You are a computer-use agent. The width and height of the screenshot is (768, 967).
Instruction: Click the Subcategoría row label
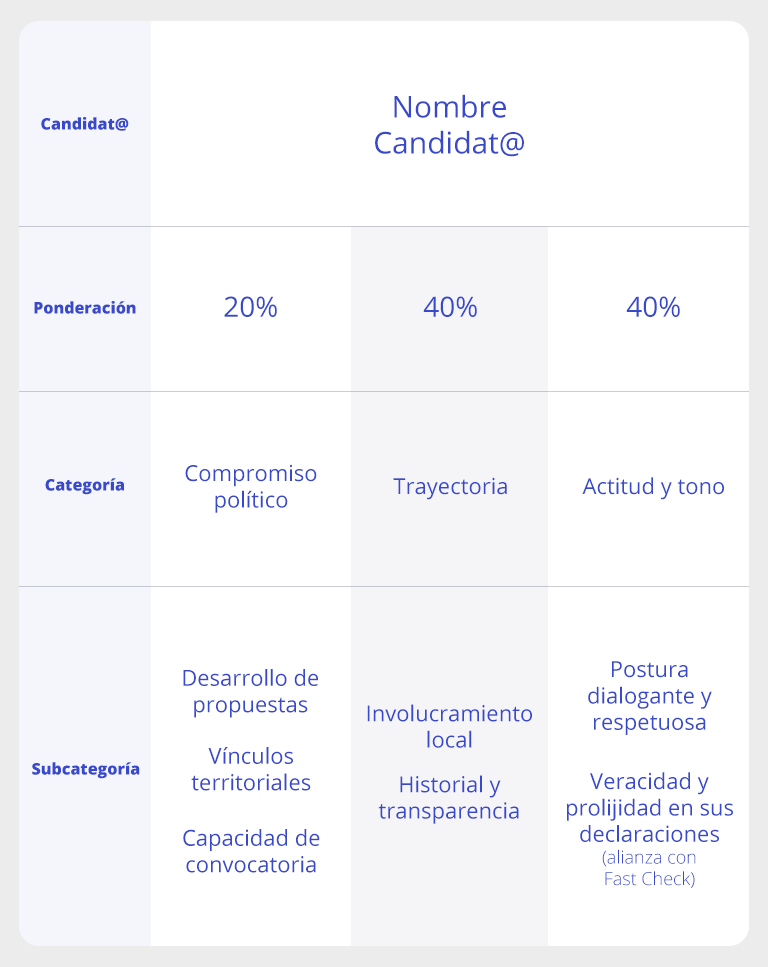point(85,769)
